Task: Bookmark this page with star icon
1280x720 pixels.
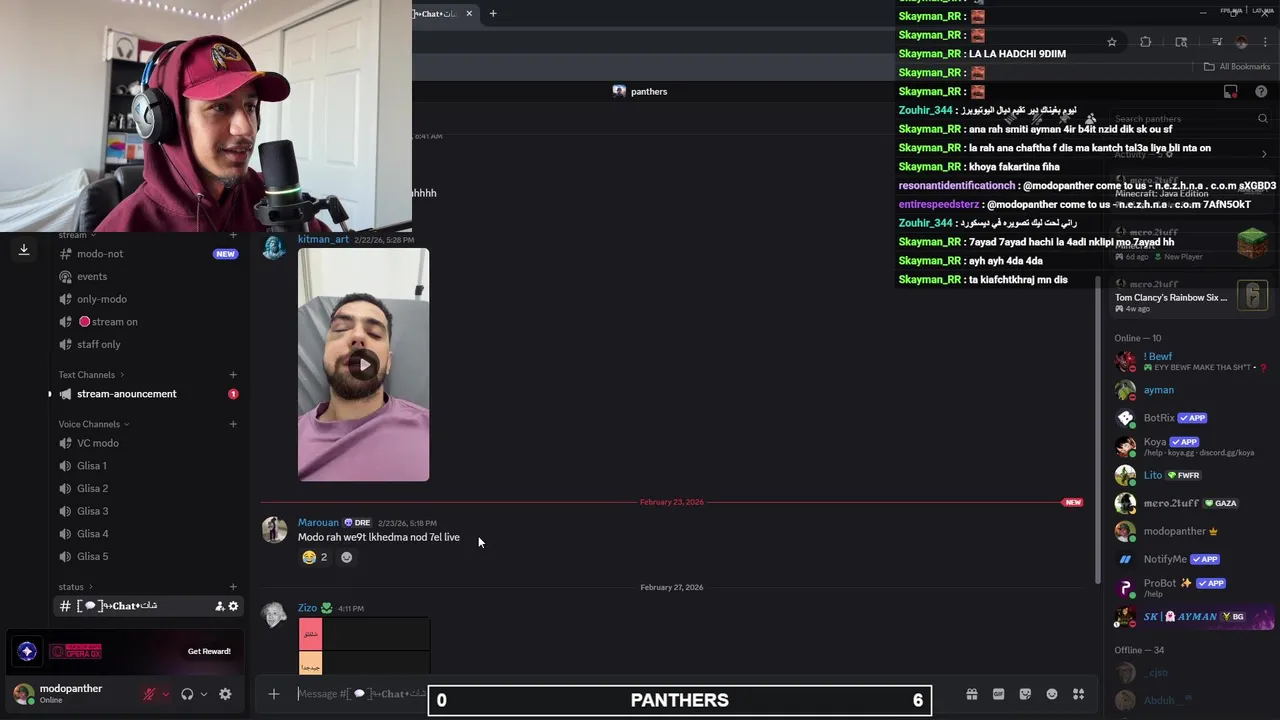Action: coord(1112,42)
